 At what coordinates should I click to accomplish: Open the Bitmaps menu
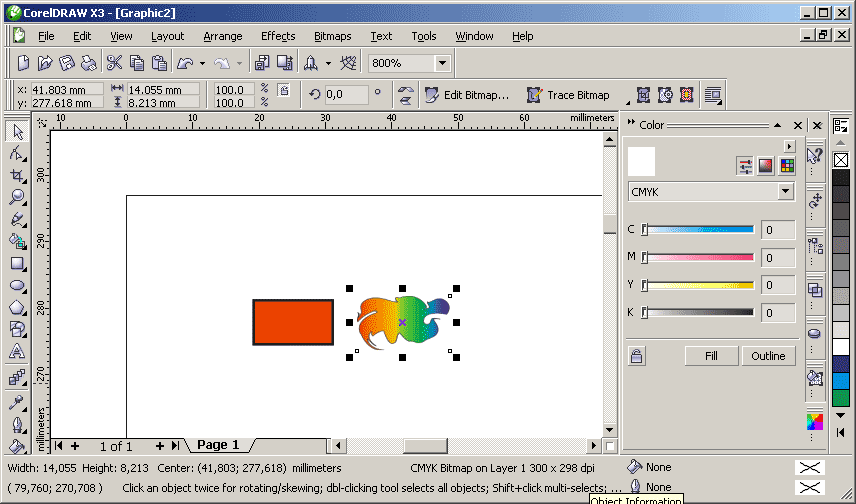[332, 36]
